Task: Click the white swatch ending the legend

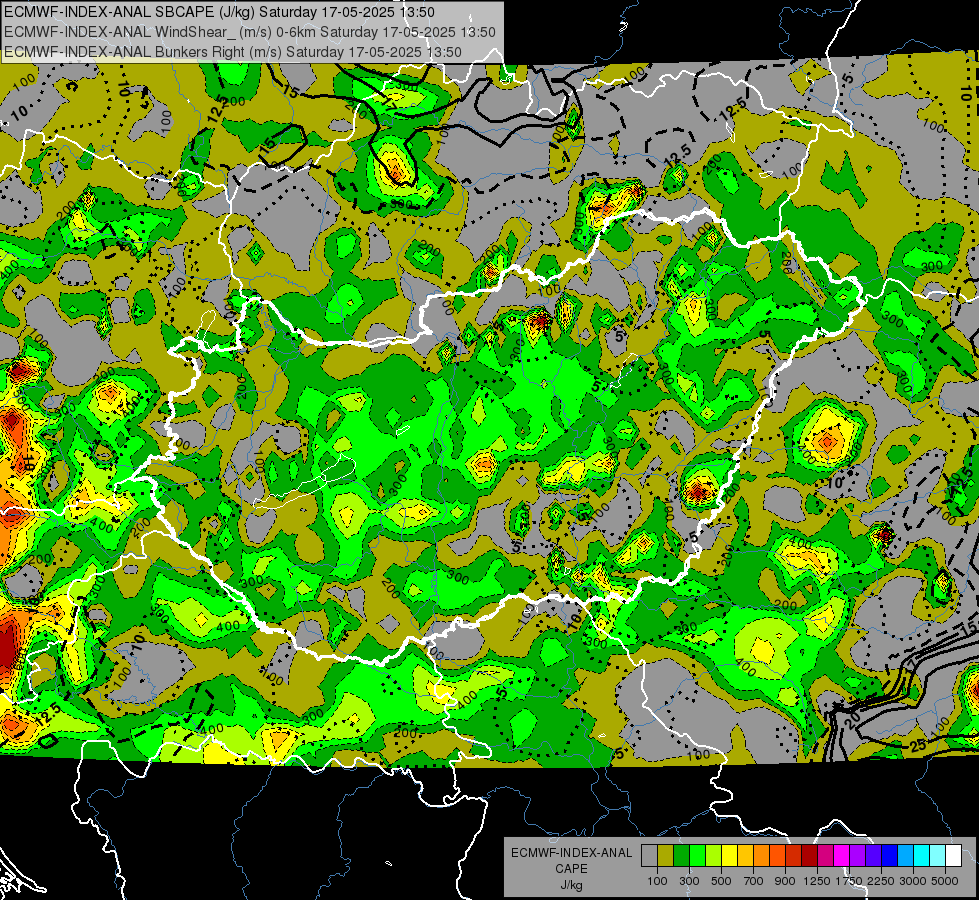Action: pos(953,856)
